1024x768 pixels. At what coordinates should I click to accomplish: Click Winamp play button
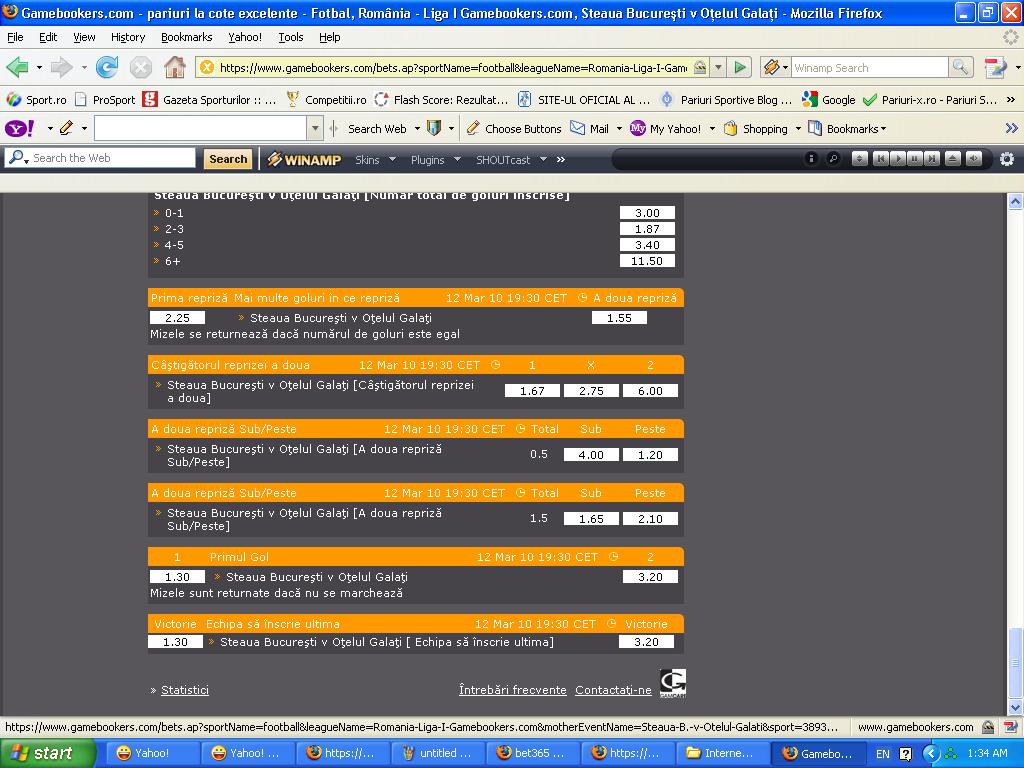coord(898,159)
